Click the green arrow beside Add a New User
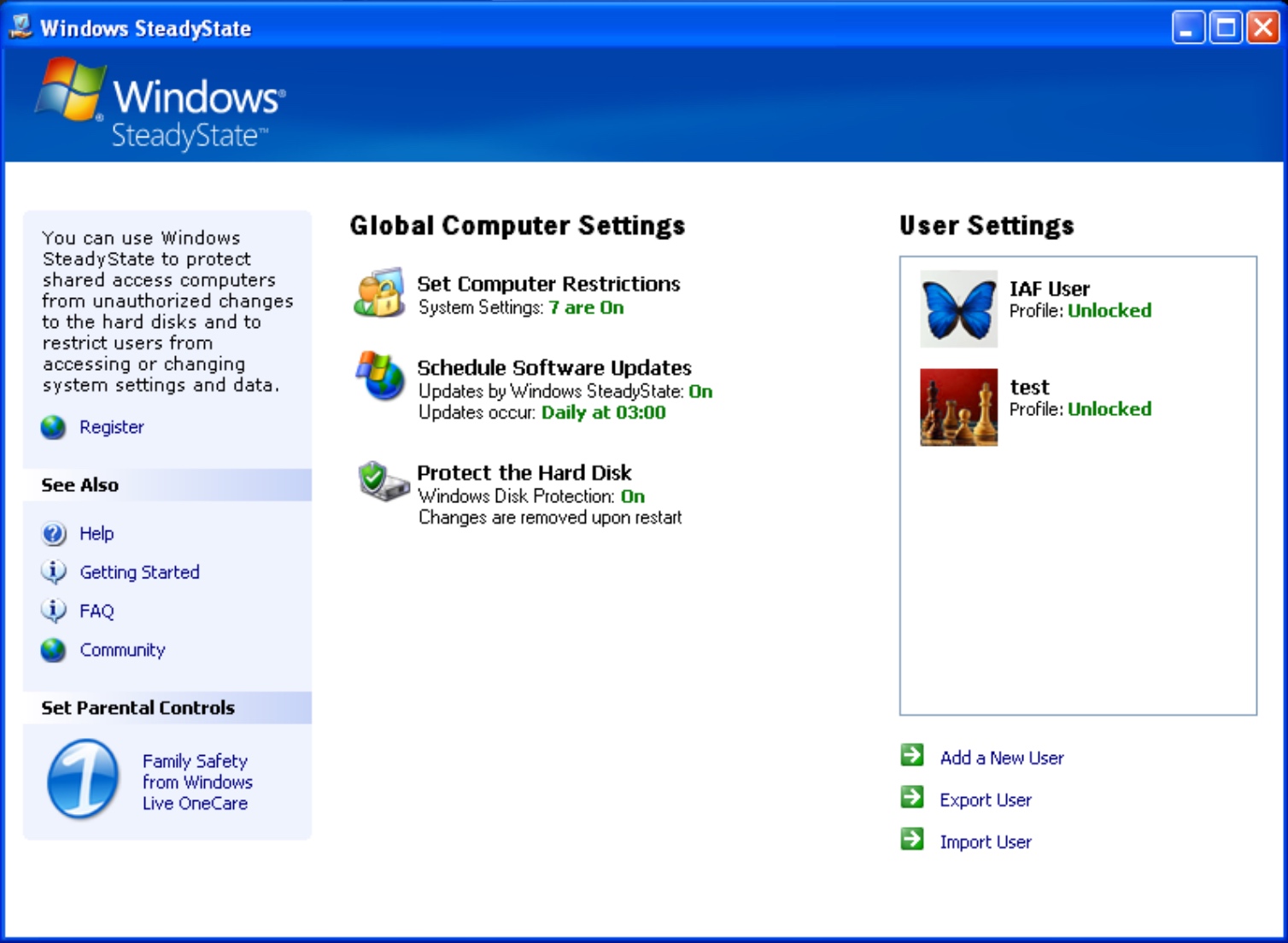 coord(912,755)
